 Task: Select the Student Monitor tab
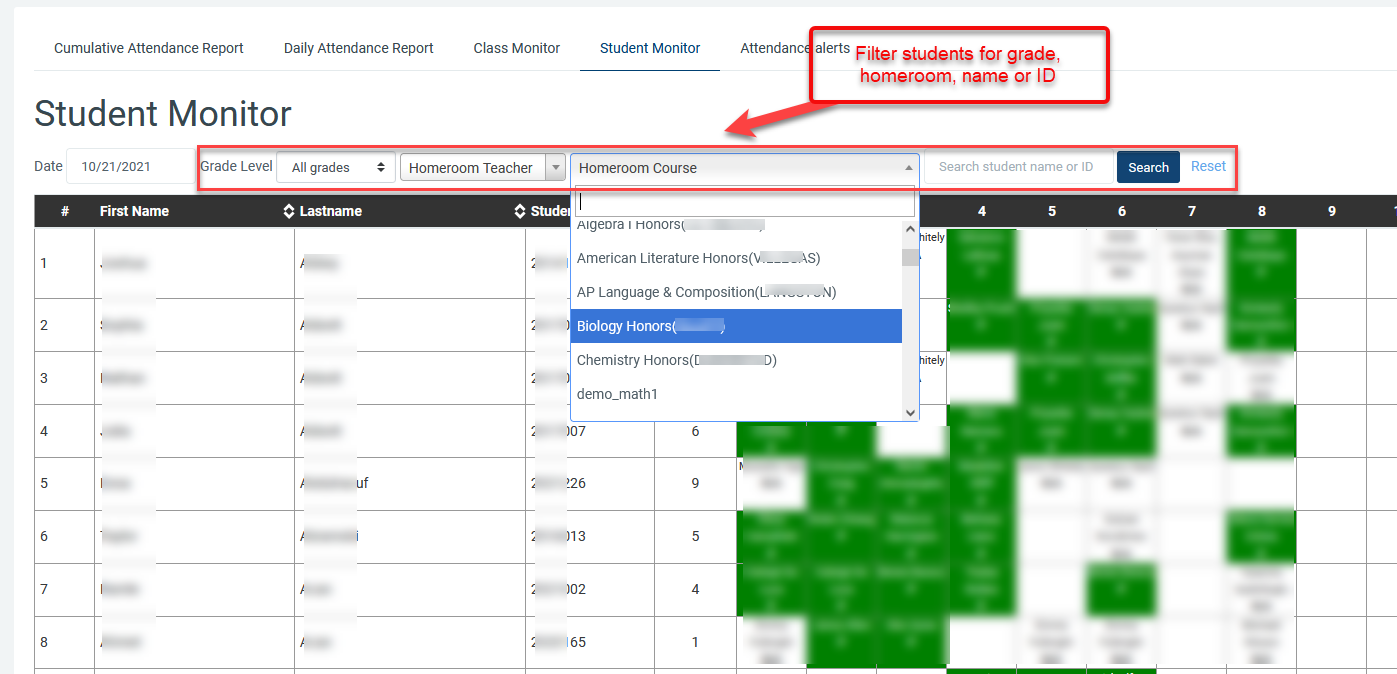pos(650,48)
